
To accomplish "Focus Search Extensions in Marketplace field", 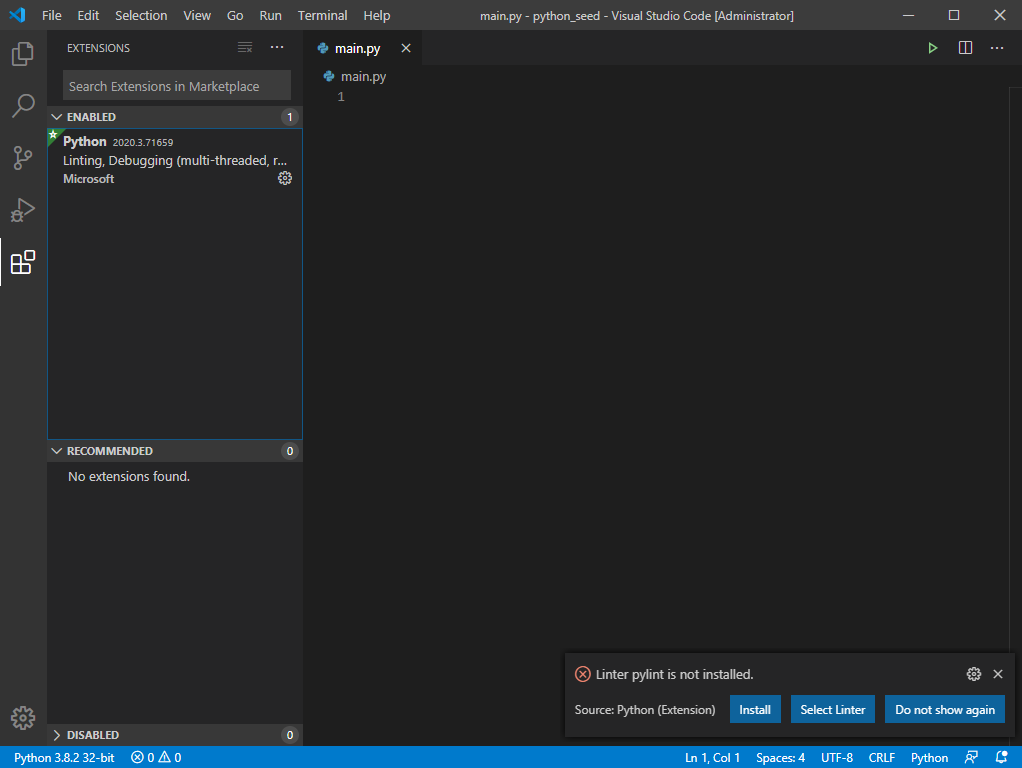I will coord(177,86).
